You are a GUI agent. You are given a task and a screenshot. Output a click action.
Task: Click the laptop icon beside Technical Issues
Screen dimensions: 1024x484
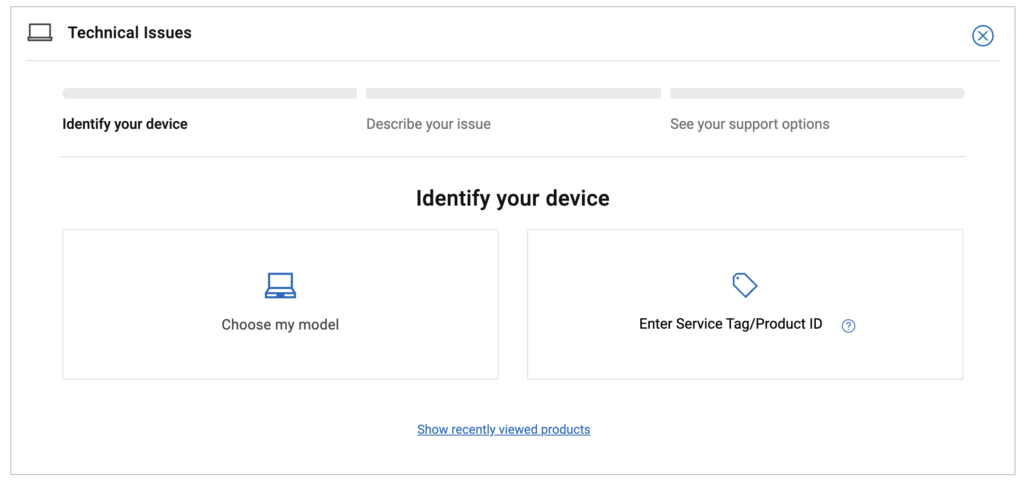tap(40, 33)
